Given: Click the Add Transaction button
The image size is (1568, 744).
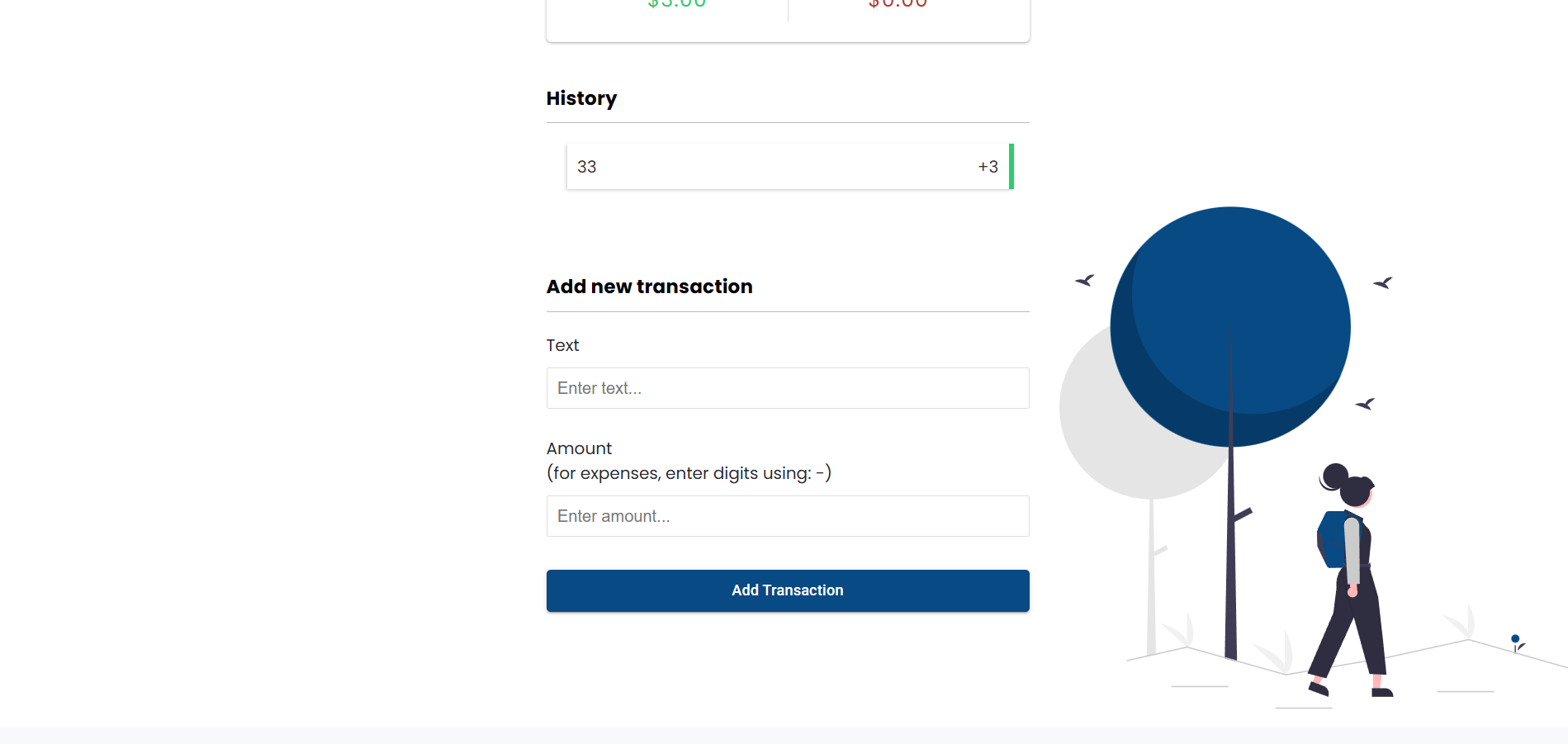Looking at the screenshot, I should click(788, 590).
